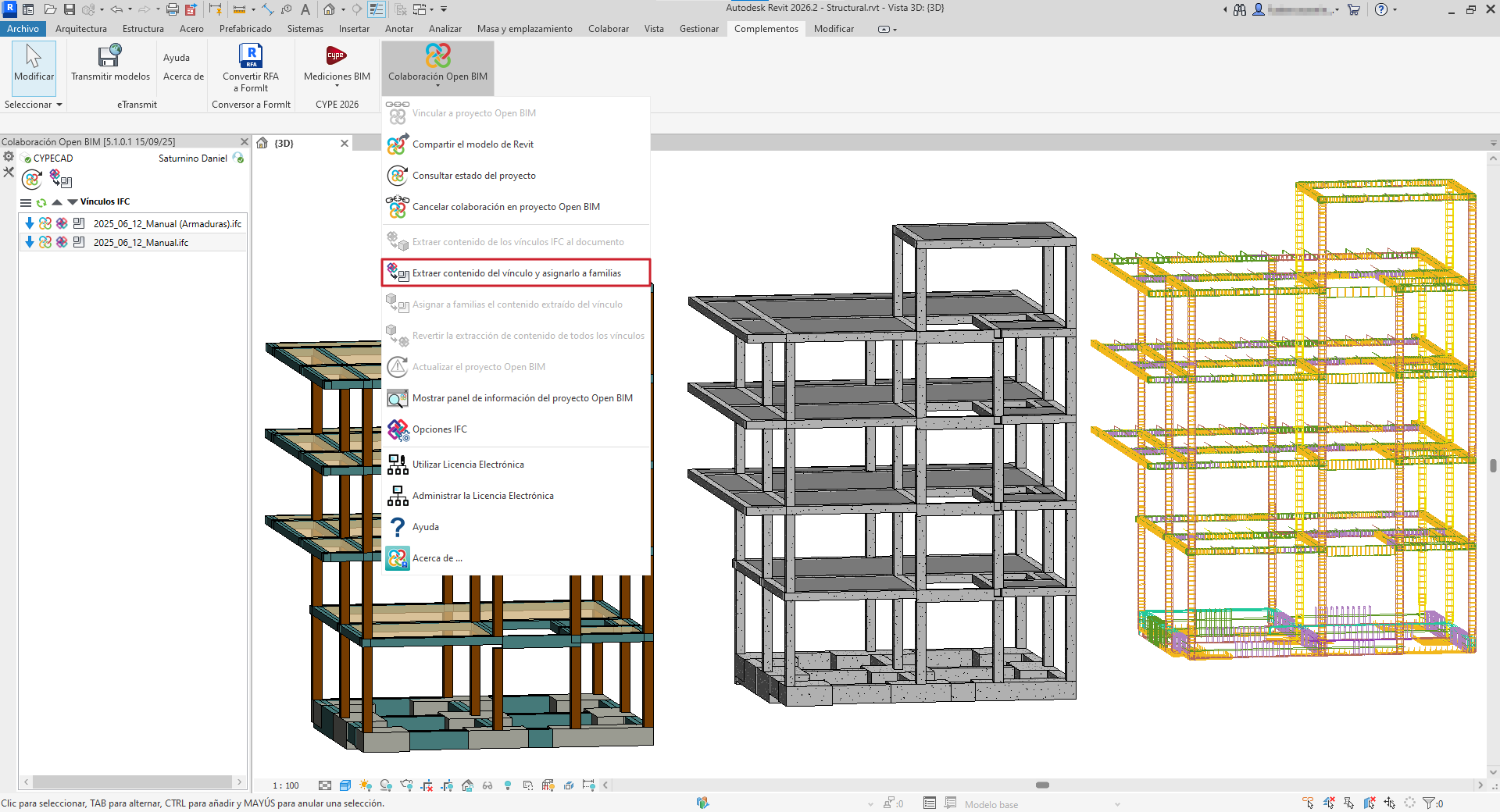Toggle sun path icon in view bar
The width and height of the screenshot is (1500, 812).
366,785
